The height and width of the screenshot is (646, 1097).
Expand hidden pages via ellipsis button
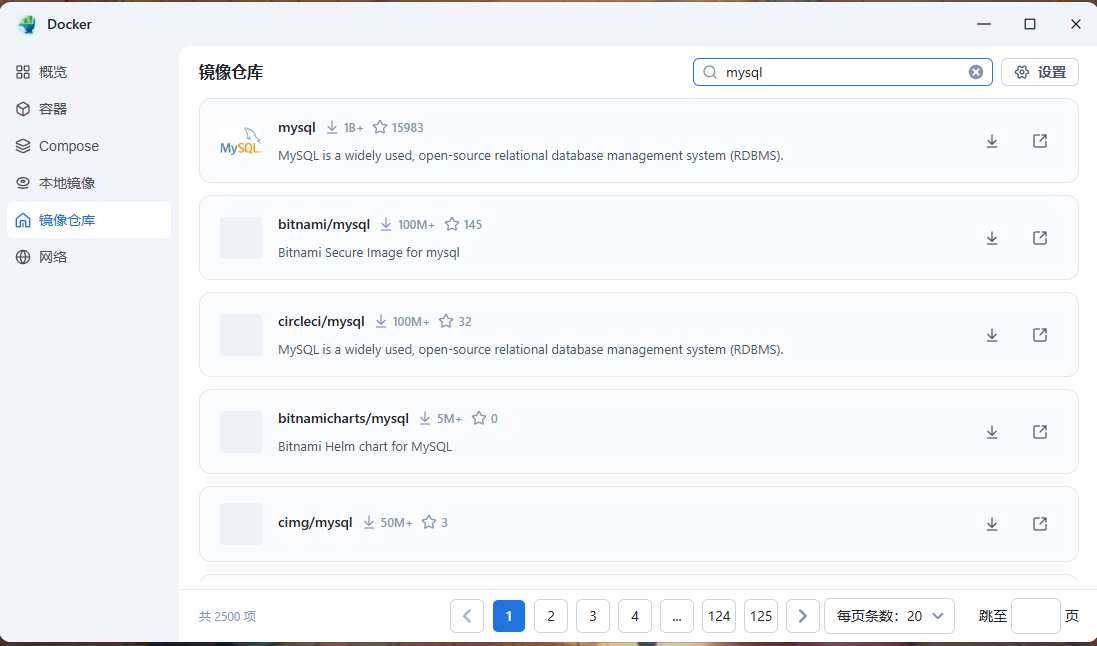pyautogui.click(x=676, y=615)
